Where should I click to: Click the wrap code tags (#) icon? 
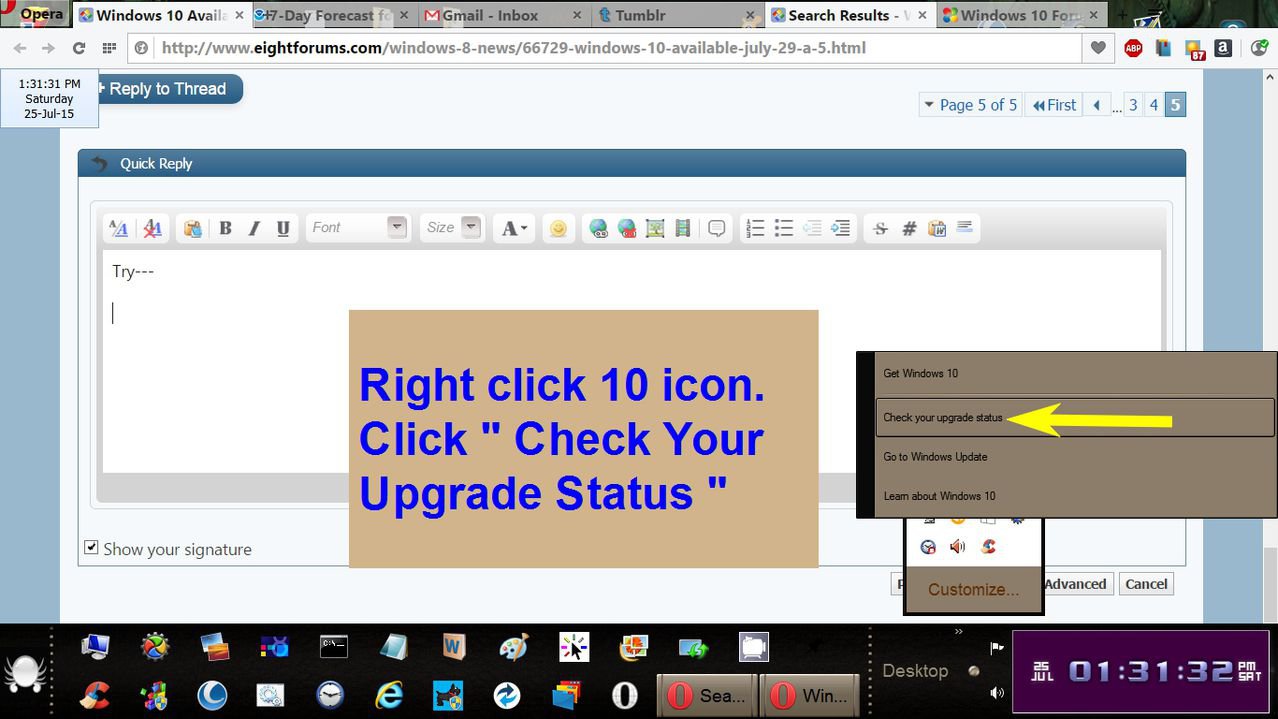pos(909,228)
